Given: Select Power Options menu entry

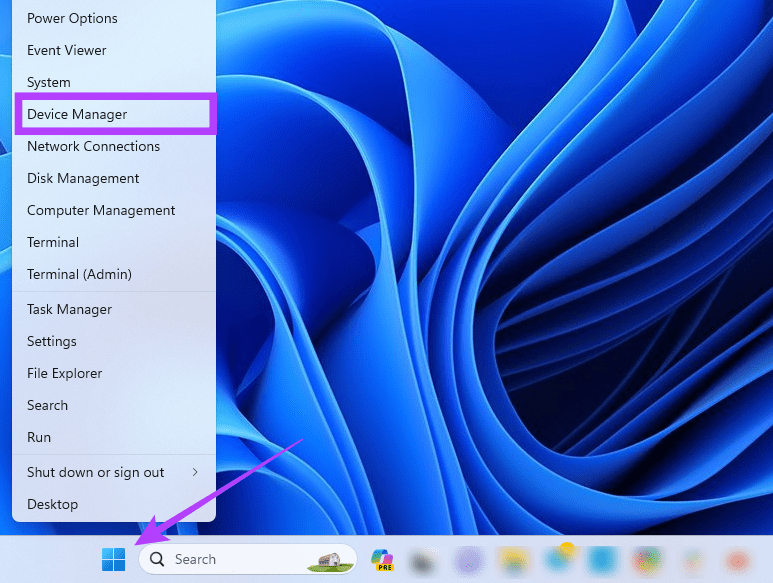Looking at the screenshot, I should (x=72, y=18).
